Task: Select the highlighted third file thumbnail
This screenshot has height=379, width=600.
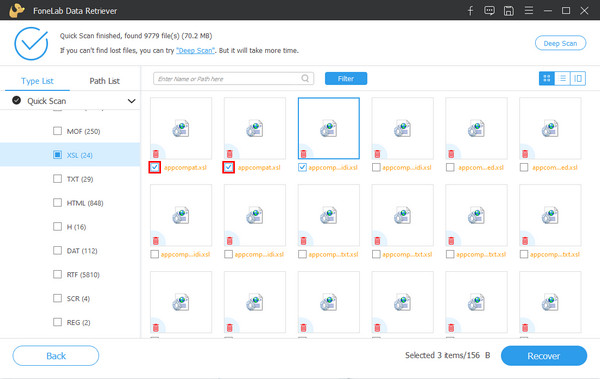Action: 329,128
